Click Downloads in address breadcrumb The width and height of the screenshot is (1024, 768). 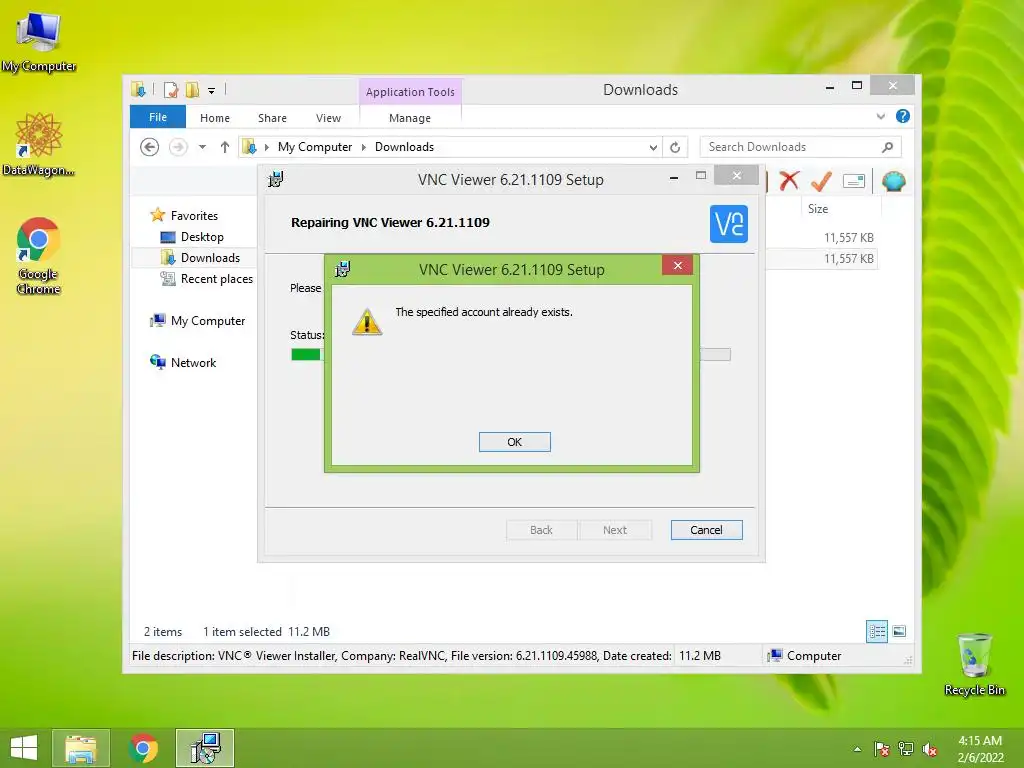404,147
